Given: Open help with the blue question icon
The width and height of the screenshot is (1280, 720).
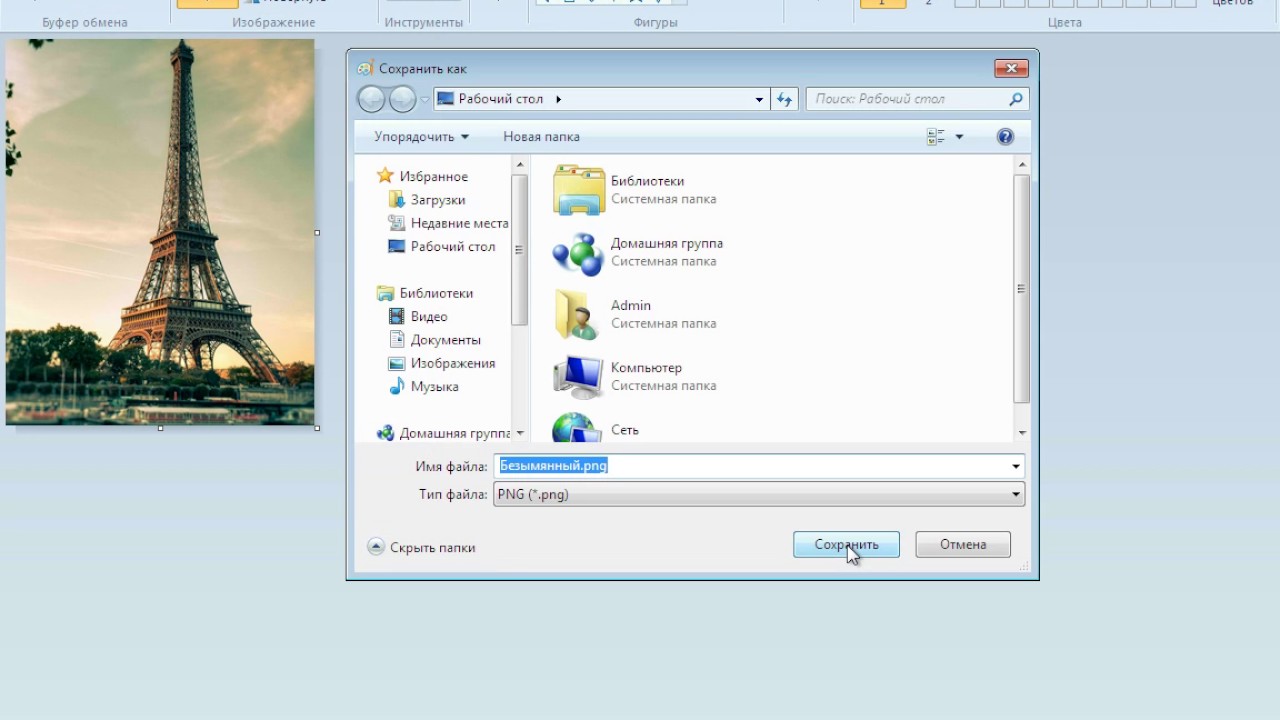Looking at the screenshot, I should point(1005,137).
